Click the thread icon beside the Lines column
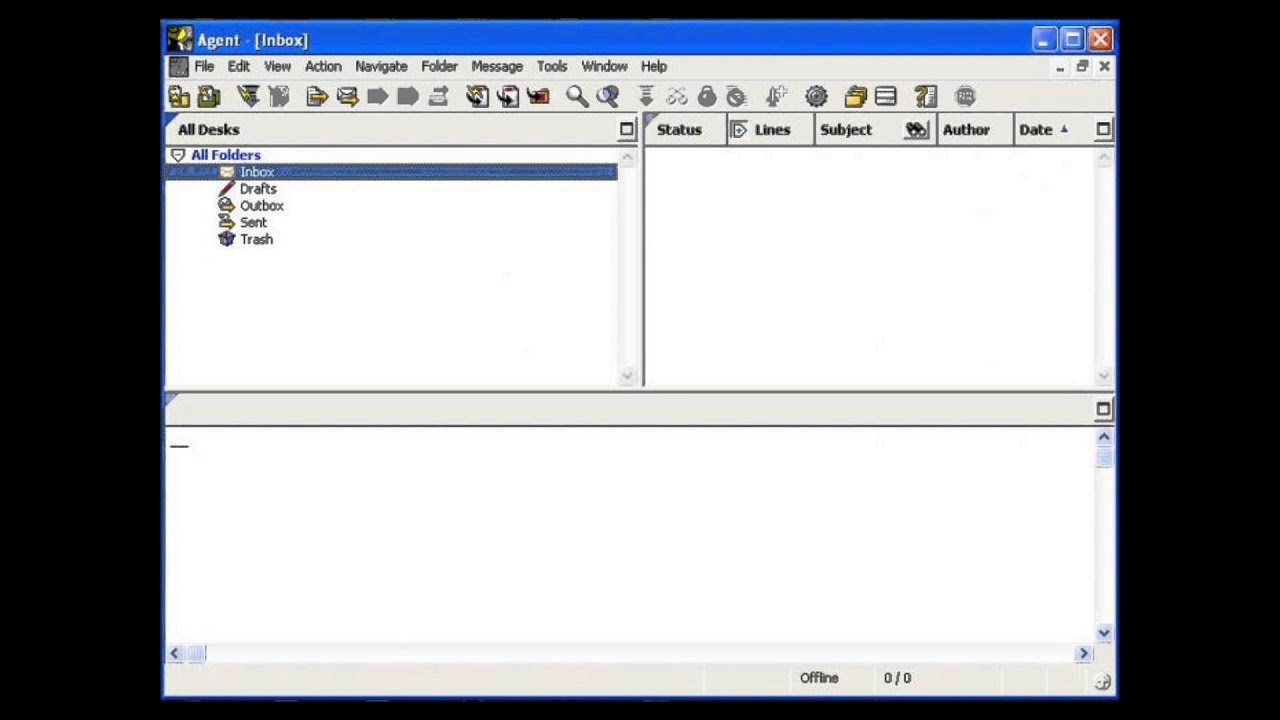 pos(739,130)
